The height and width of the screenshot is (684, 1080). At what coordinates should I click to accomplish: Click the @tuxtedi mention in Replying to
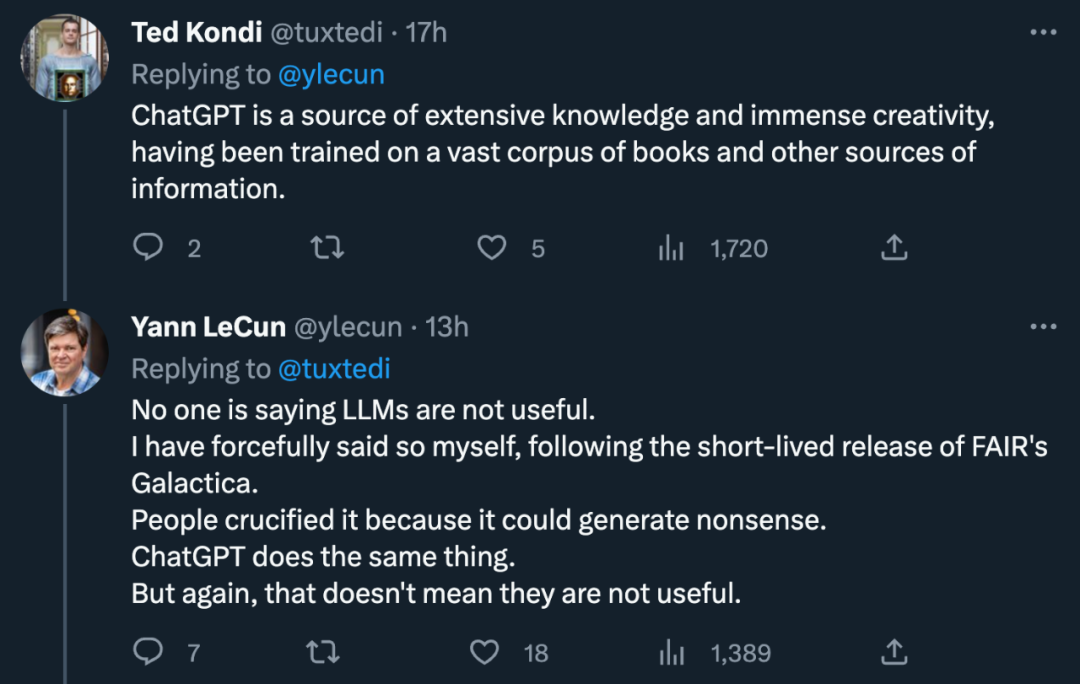pyautogui.click(x=334, y=369)
